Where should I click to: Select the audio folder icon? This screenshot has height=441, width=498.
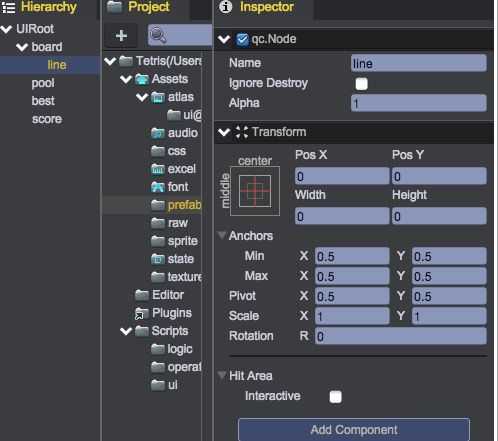[158, 133]
